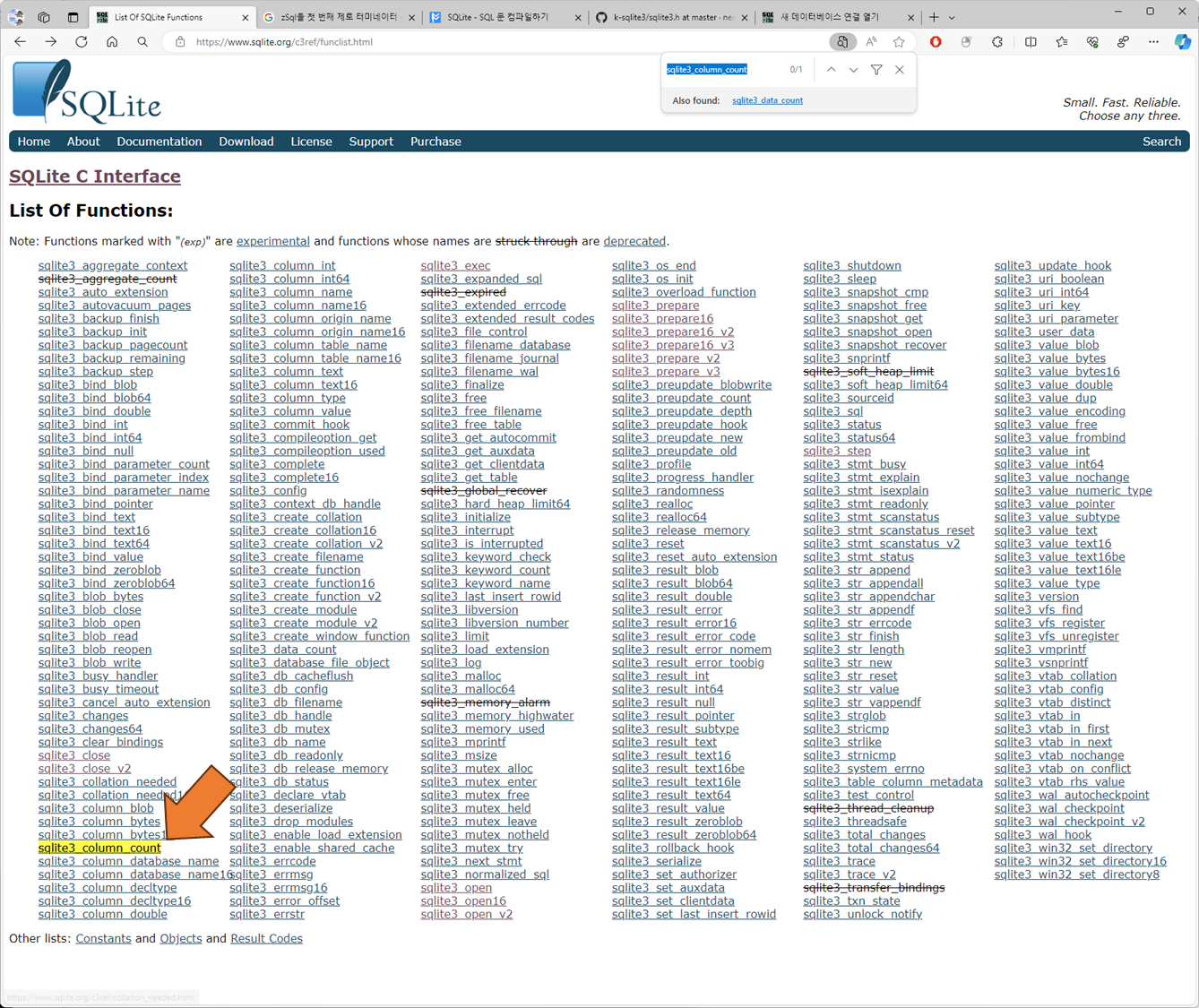Viewport: 1199px width, 1008px height.
Task: Click the SQLite logo
Action: coord(87,92)
